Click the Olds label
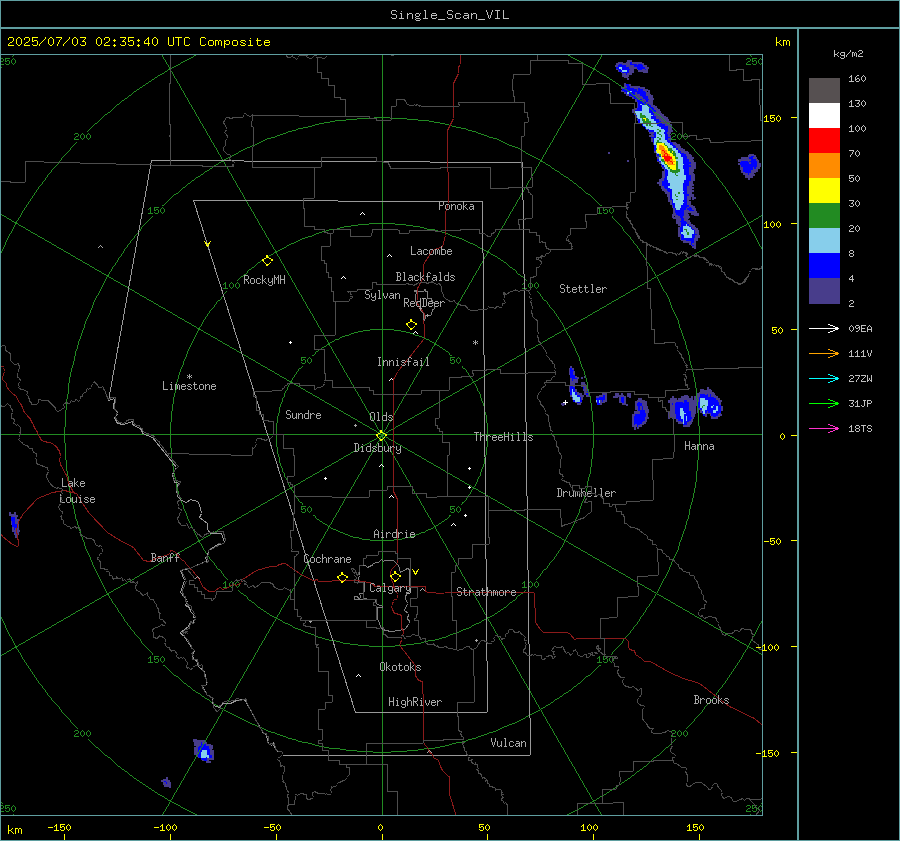The width and height of the screenshot is (900, 841). [x=381, y=417]
